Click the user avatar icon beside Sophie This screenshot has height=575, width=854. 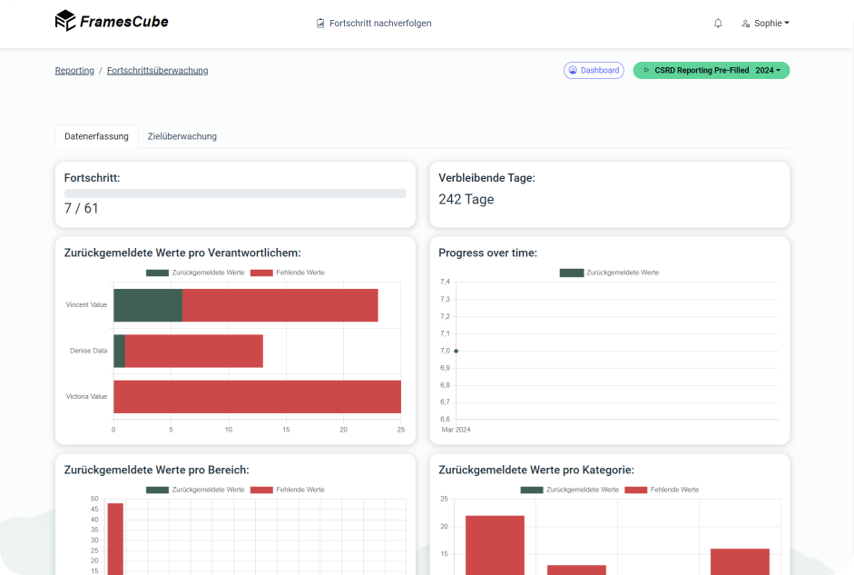coord(746,23)
